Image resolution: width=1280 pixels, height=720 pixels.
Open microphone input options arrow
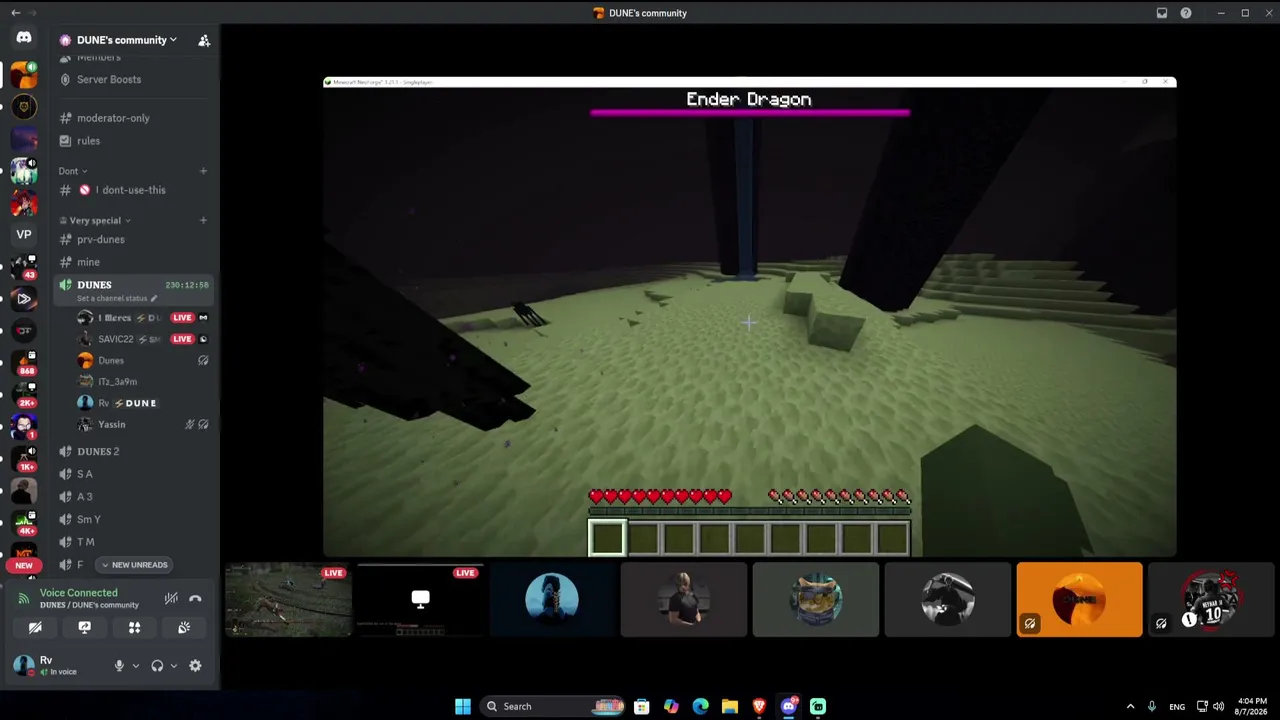coord(136,666)
